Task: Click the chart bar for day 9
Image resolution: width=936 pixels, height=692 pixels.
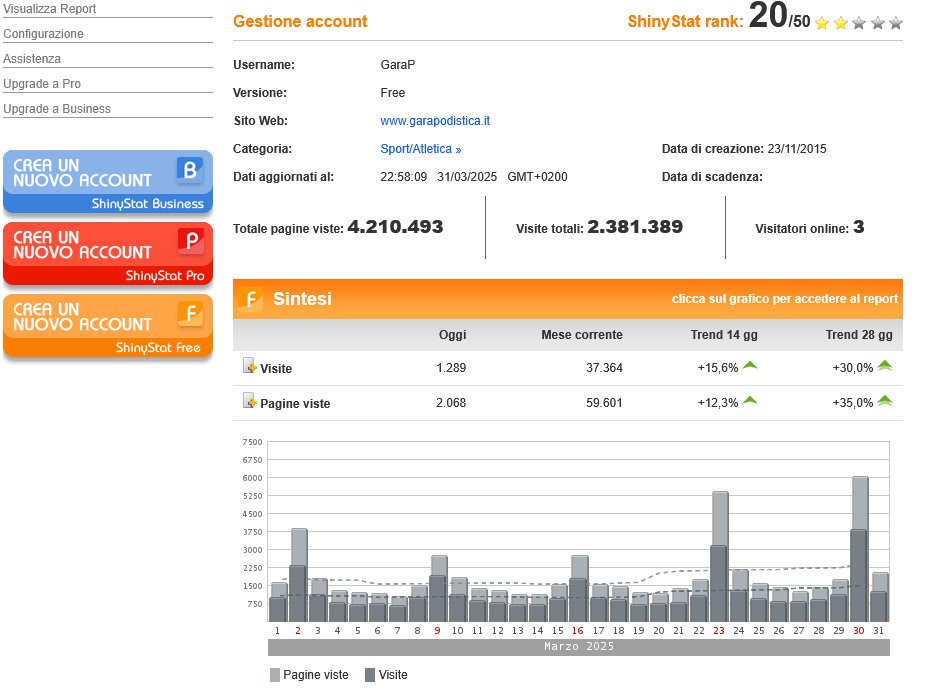Action: coord(439,589)
